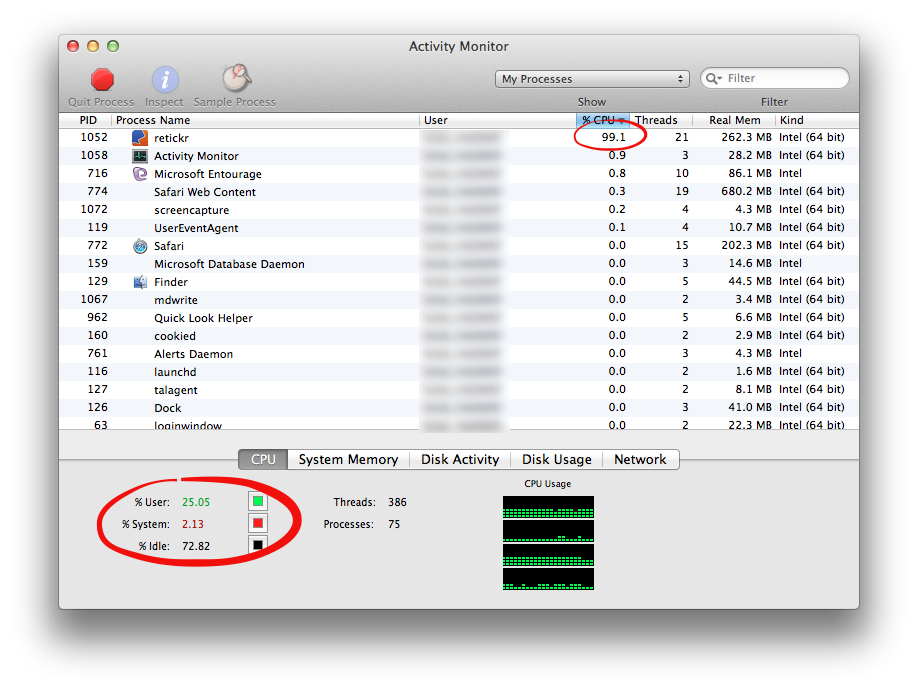This screenshot has width=916, height=688.
Task: Sort by PID column header
Action: tap(88, 120)
